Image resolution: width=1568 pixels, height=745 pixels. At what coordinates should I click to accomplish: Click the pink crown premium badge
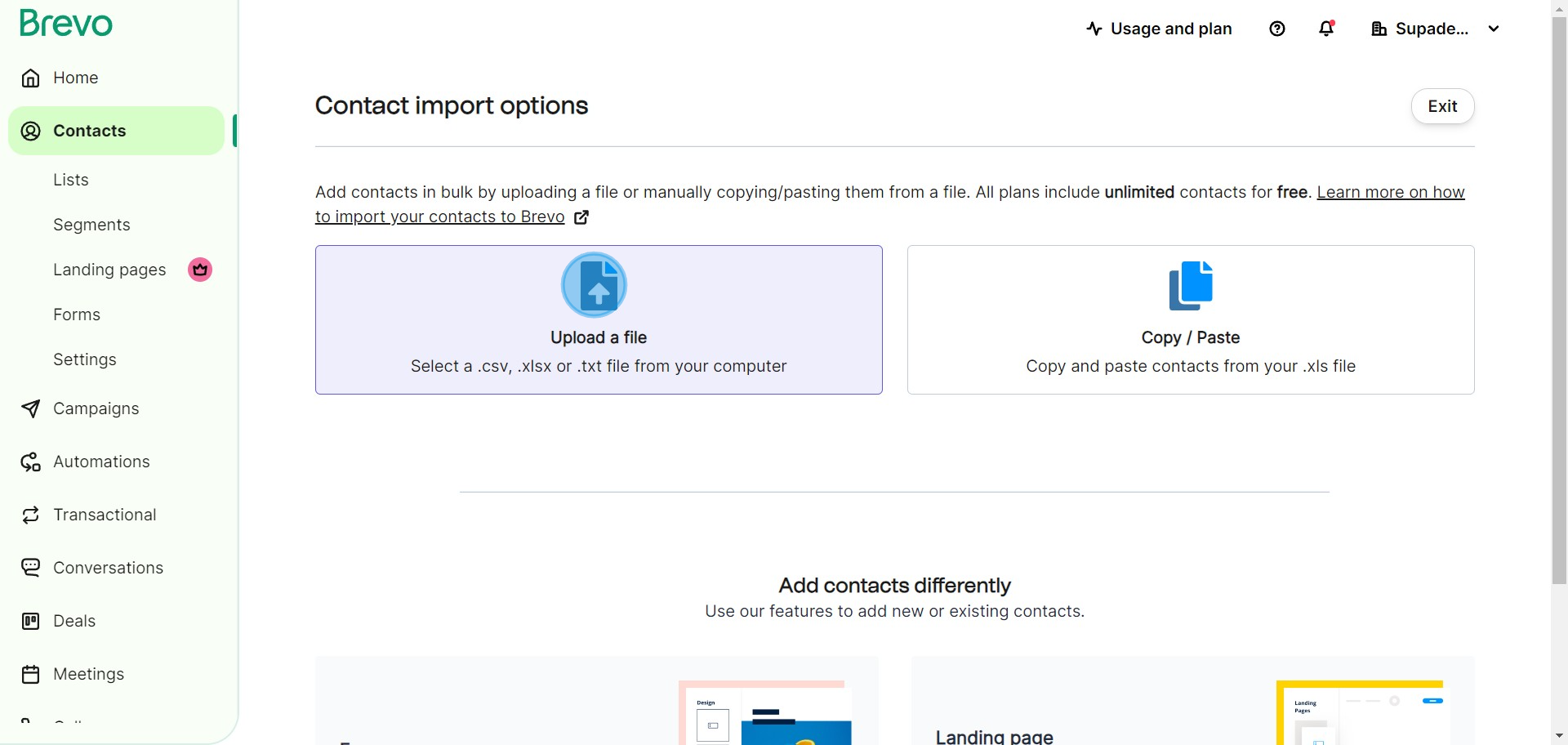[200, 270]
